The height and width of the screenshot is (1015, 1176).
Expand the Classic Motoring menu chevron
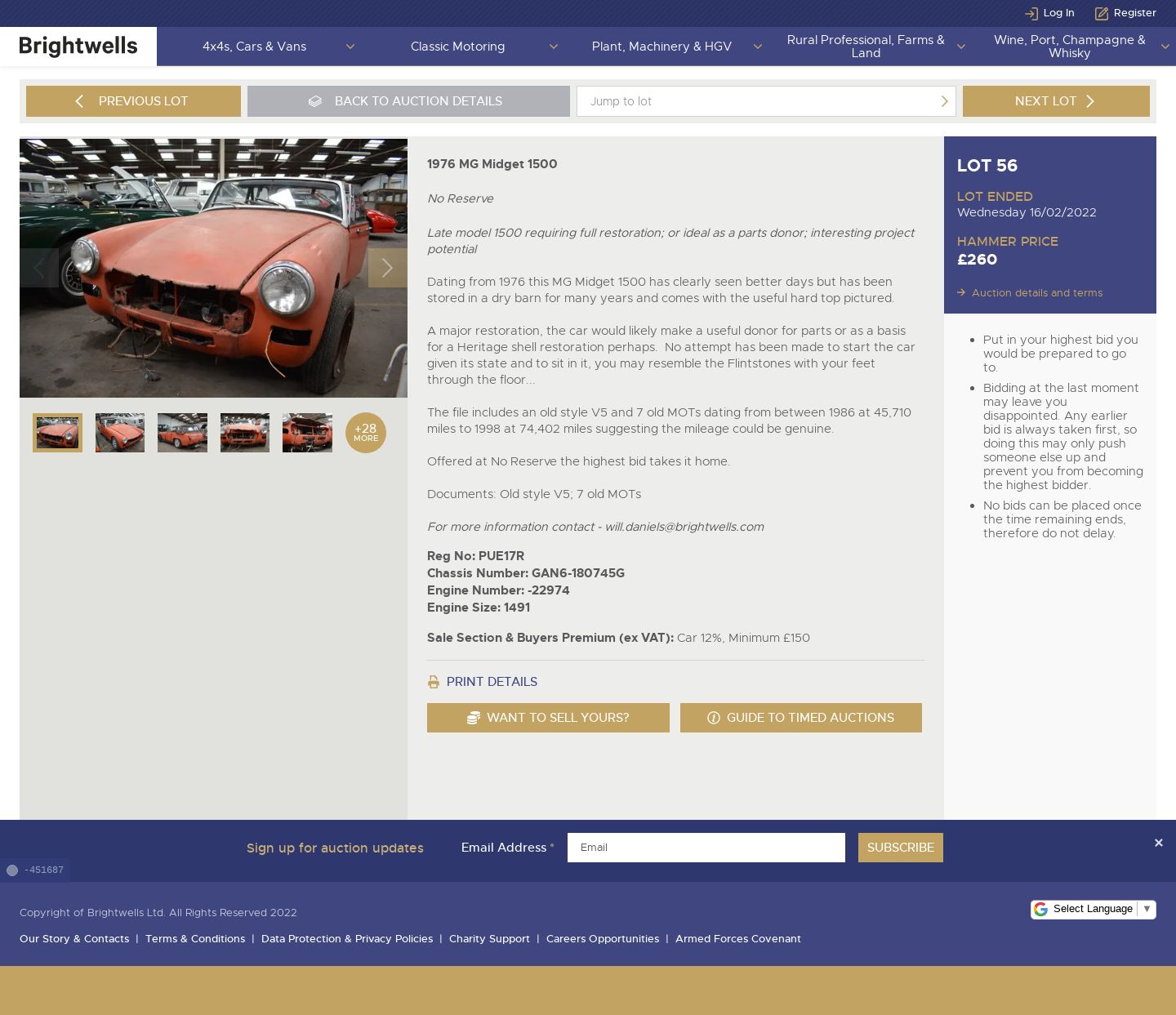click(554, 47)
